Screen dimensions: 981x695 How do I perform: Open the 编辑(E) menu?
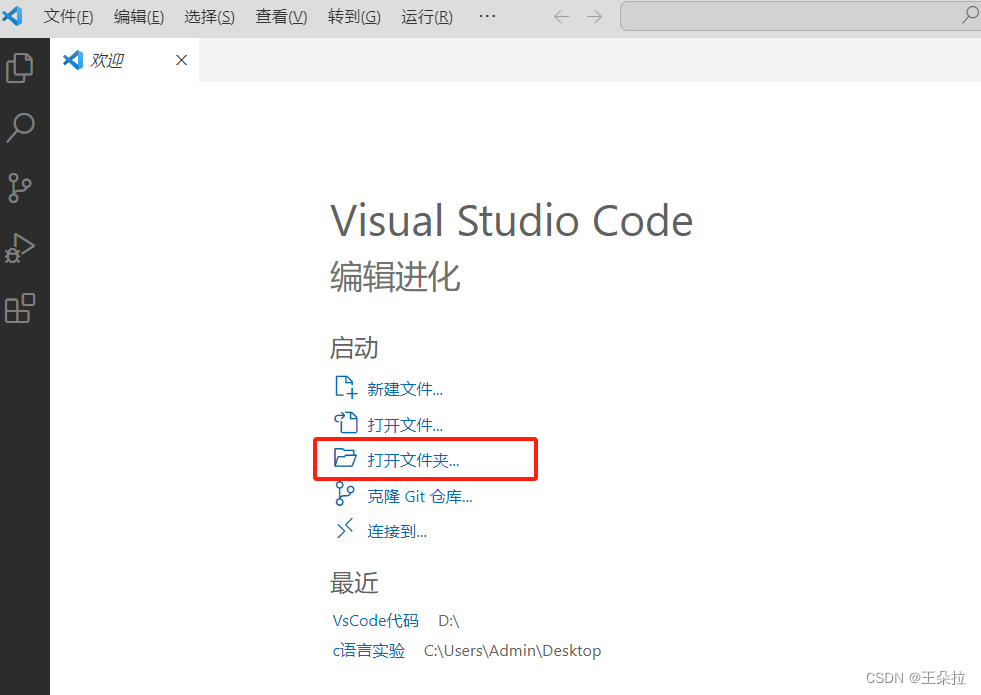coord(139,17)
